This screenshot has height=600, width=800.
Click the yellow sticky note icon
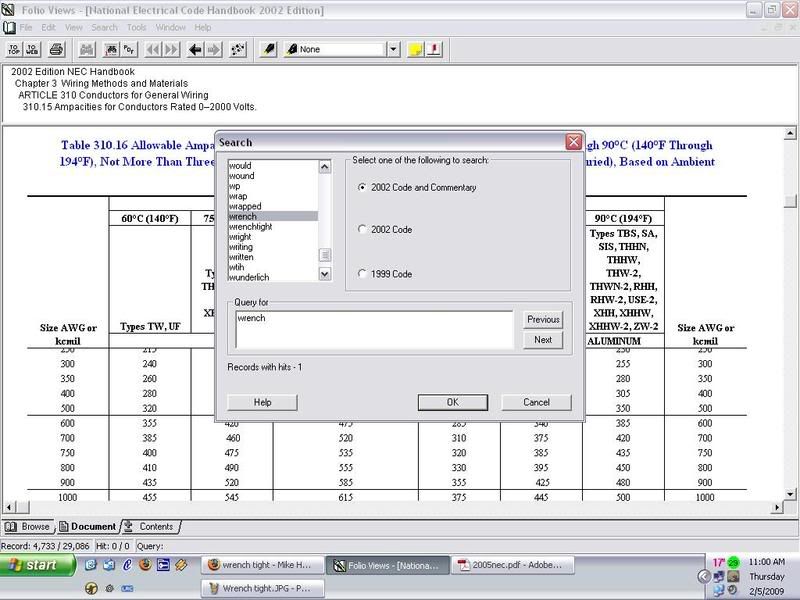415,49
